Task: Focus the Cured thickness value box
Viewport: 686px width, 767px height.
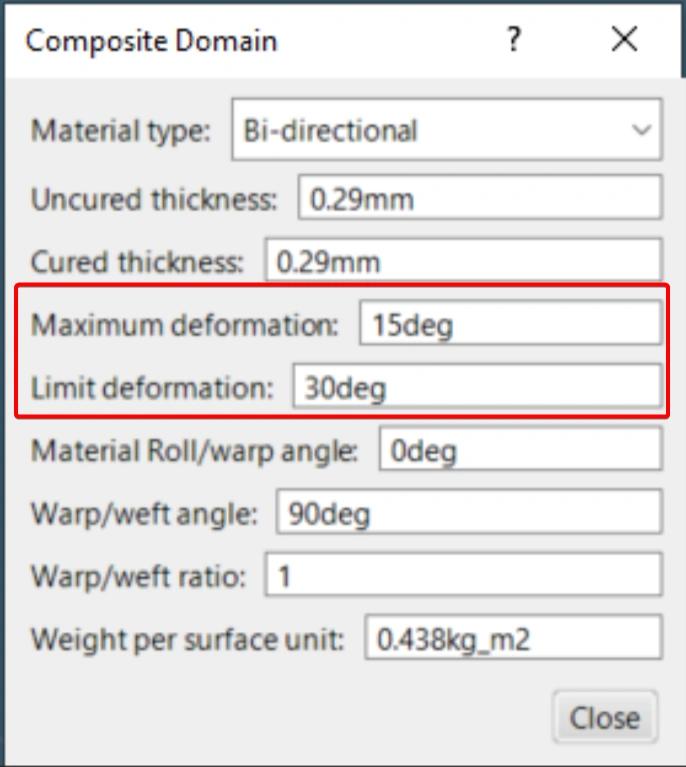Action: coord(462,262)
